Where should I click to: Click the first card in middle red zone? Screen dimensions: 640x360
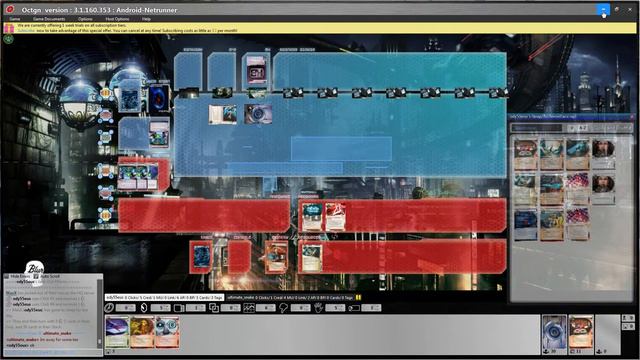[x=312, y=217]
